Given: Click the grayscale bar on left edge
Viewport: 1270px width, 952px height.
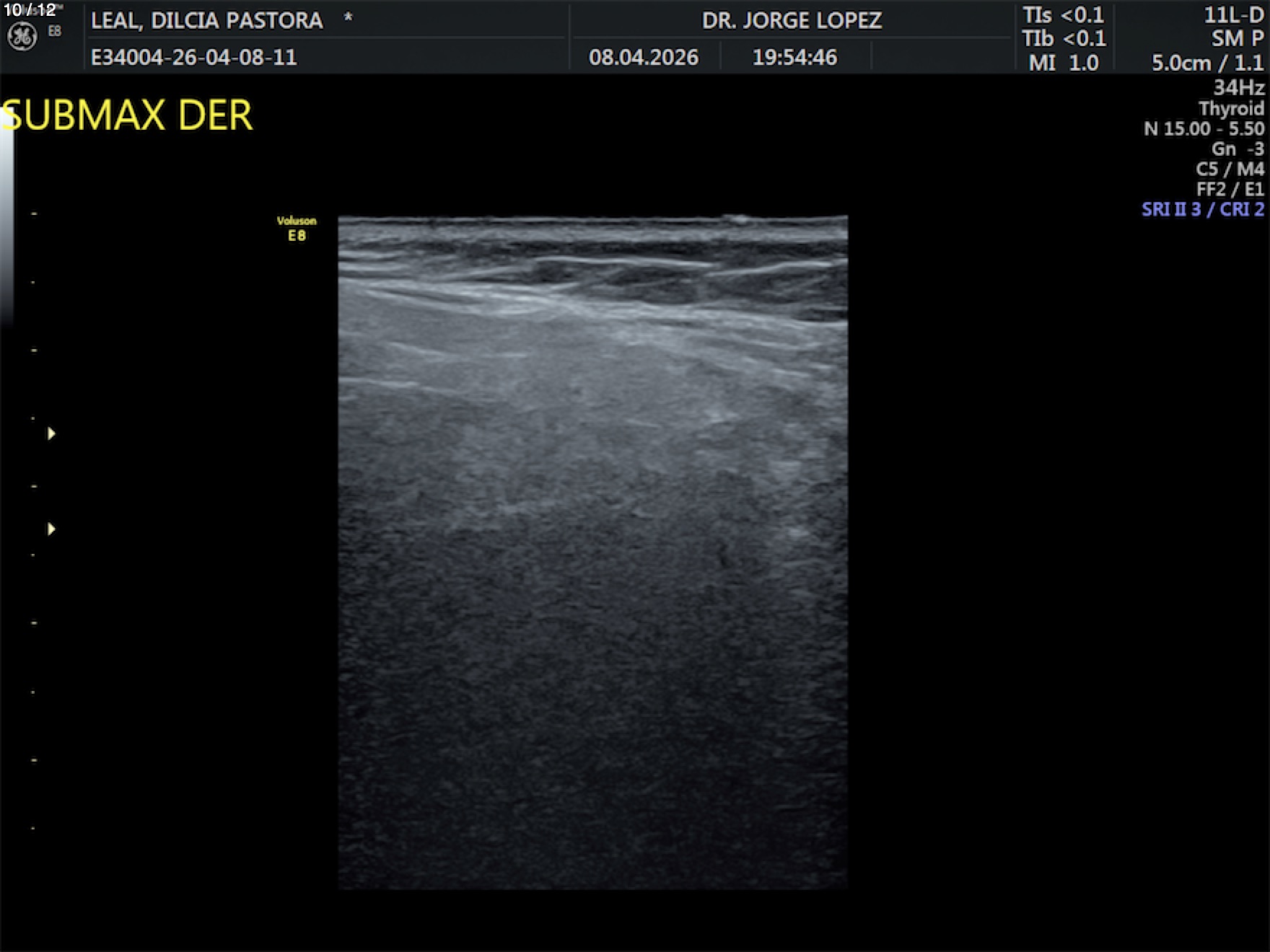Looking at the screenshot, I should pos(6,216).
